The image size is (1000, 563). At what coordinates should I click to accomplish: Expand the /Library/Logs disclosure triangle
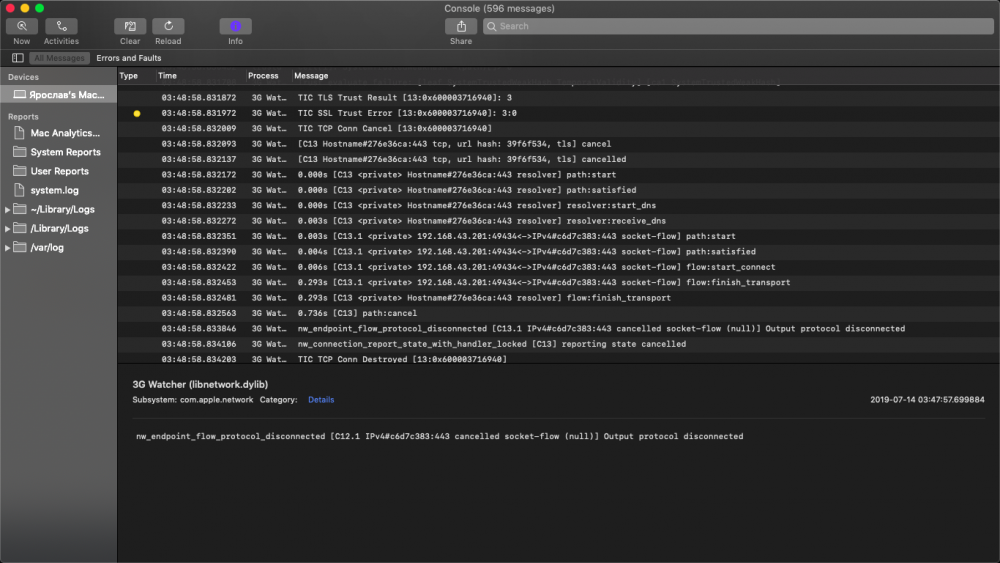click(9, 228)
